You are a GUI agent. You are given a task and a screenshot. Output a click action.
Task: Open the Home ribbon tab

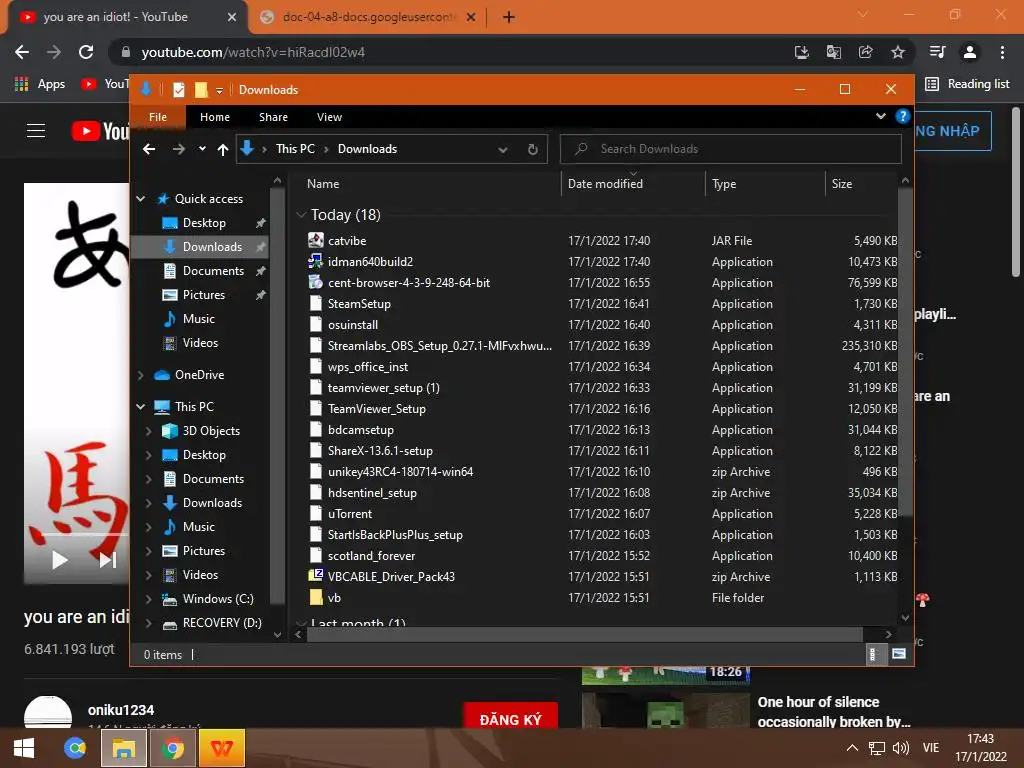[215, 117]
